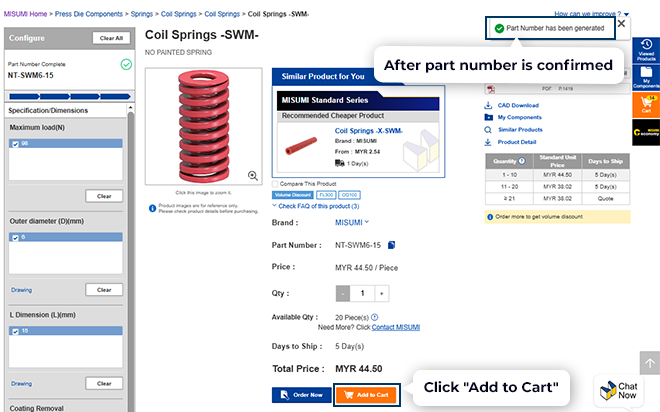660x412 pixels.
Task: Copy the part number with copy icon
Action: click(x=391, y=245)
